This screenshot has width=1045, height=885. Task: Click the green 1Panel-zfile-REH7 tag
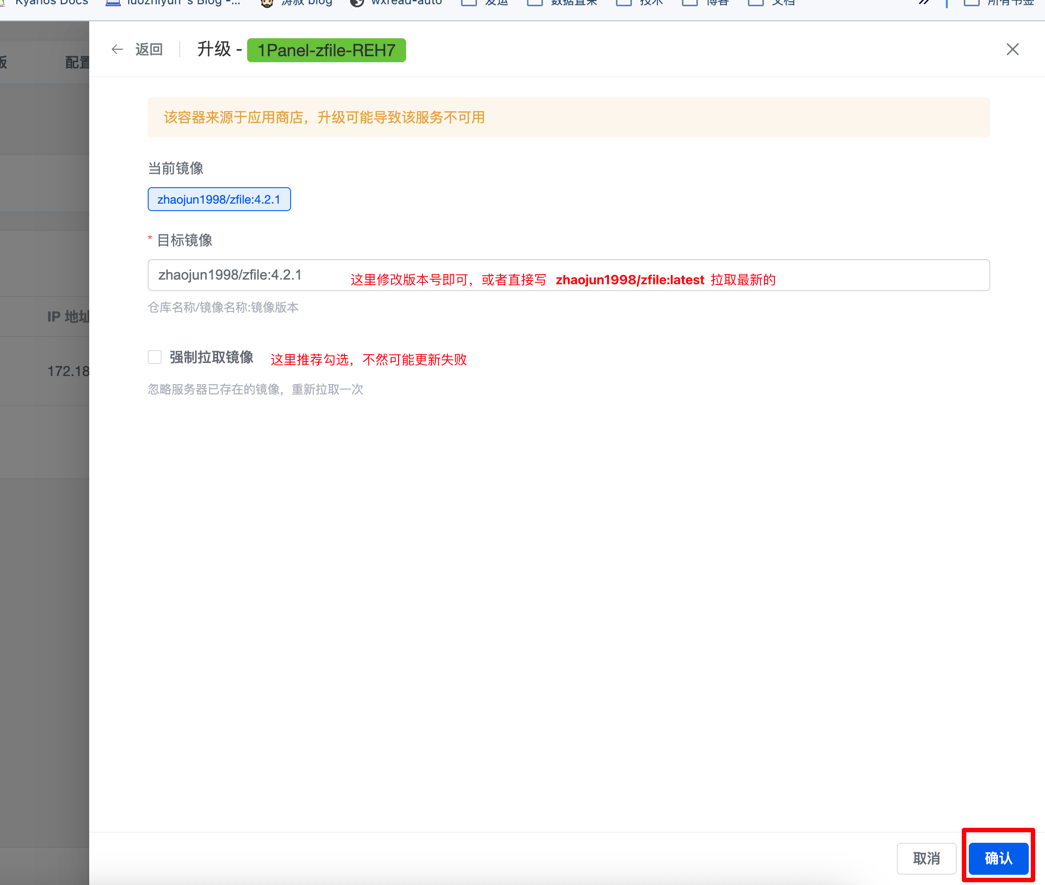[326, 50]
